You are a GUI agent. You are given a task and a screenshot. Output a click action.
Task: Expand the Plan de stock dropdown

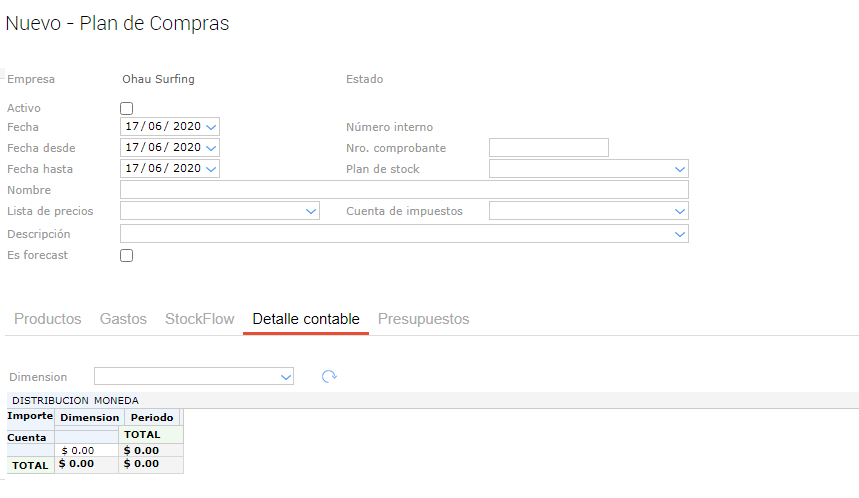tap(680, 169)
